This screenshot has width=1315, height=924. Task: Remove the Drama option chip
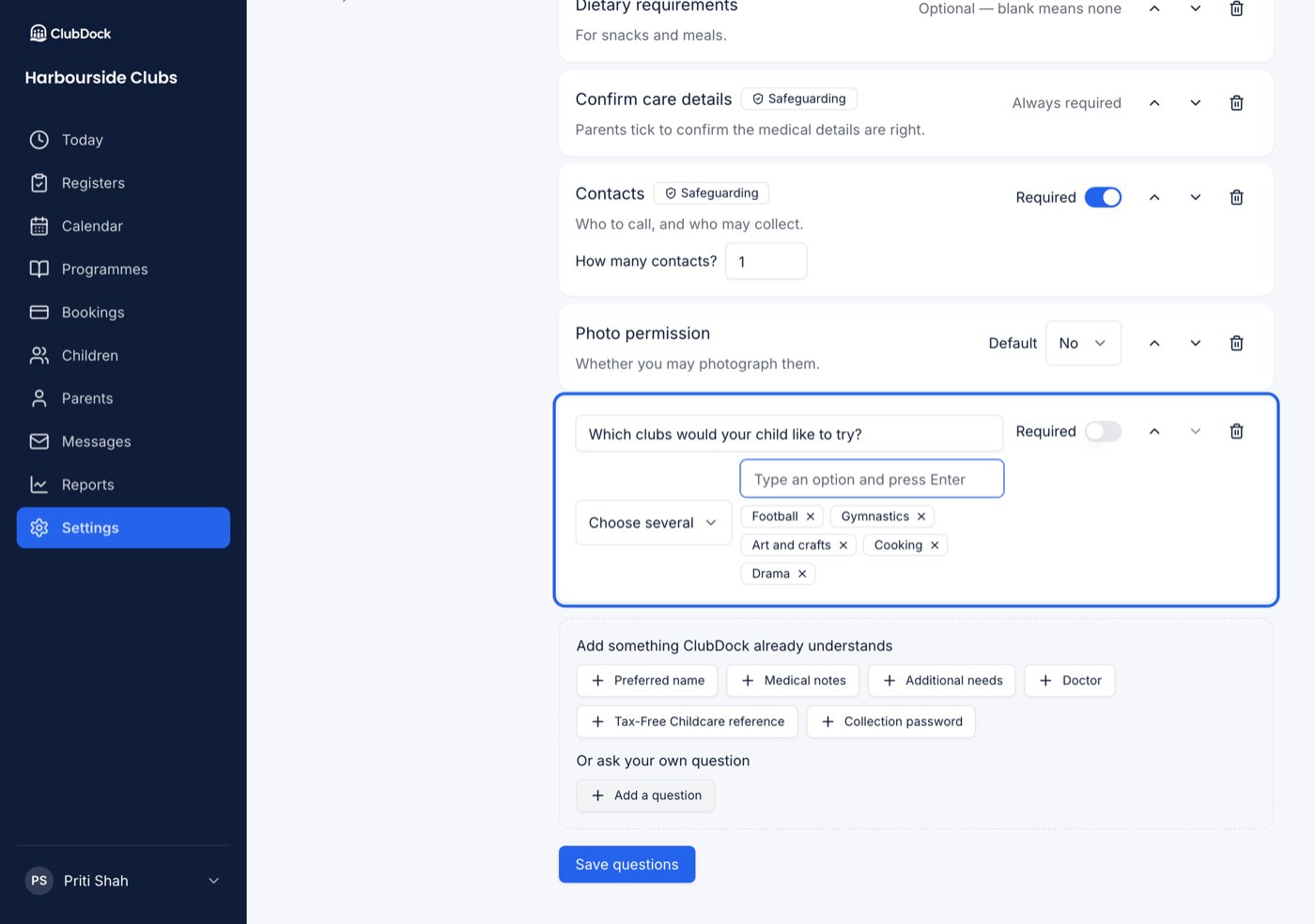pyautogui.click(x=802, y=574)
